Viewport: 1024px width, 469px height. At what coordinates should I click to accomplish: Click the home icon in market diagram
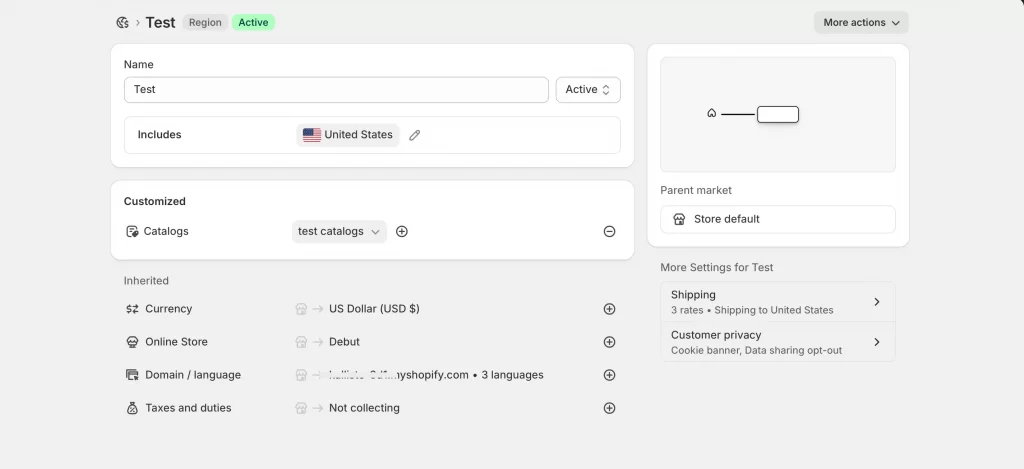pos(712,114)
